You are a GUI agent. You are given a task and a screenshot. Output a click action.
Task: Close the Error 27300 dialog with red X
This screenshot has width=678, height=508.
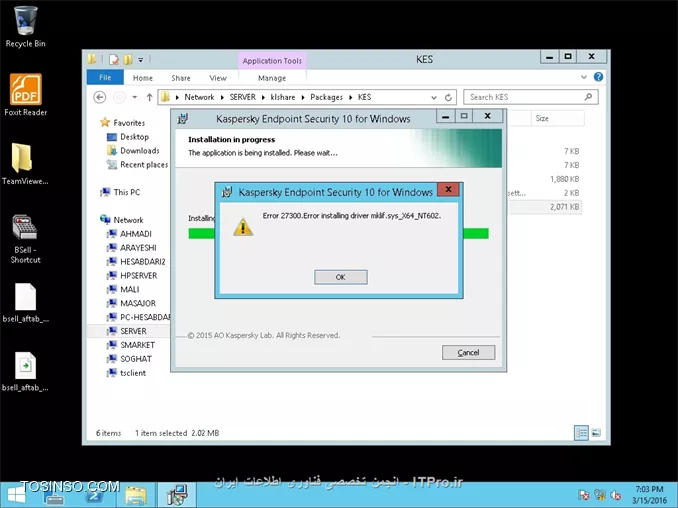(x=448, y=189)
